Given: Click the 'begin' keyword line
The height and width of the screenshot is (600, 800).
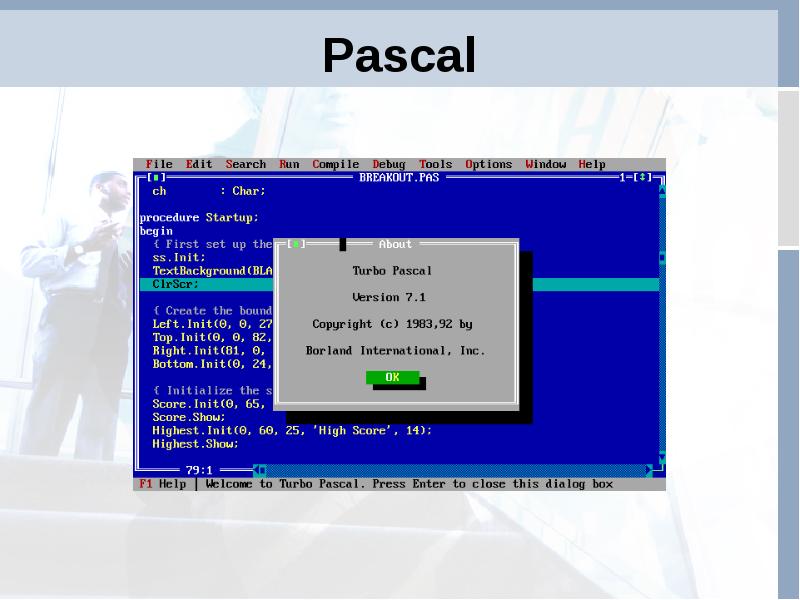Looking at the screenshot, I should pos(156,231).
